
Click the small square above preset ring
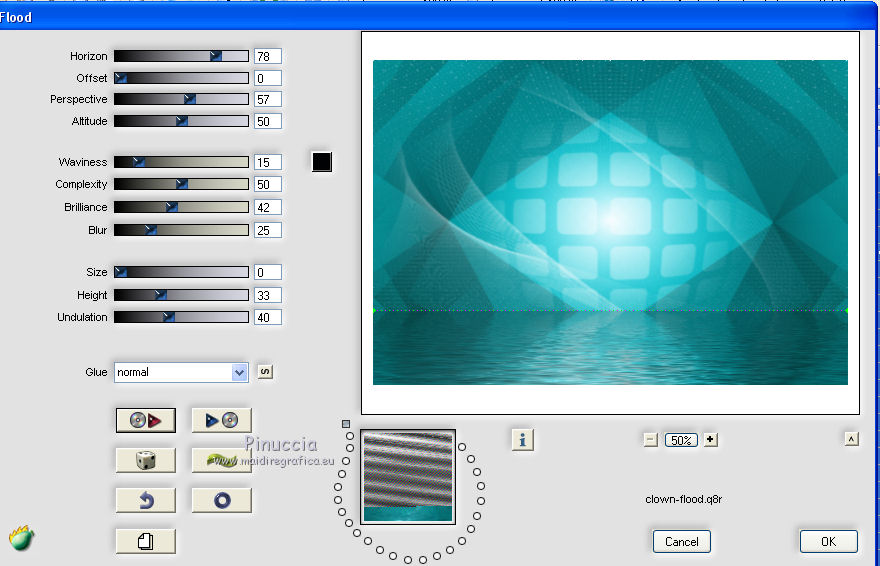tap(346, 424)
